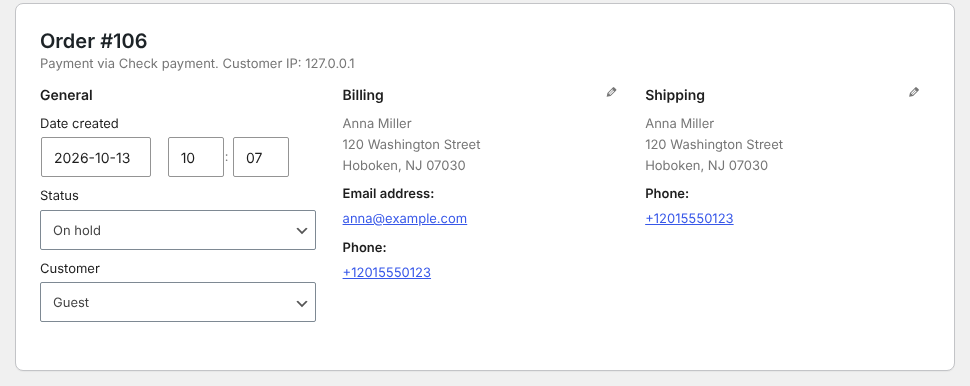The height and width of the screenshot is (386, 970).
Task: Click the date created field 2026-10-13
Action: [x=96, y=157]
